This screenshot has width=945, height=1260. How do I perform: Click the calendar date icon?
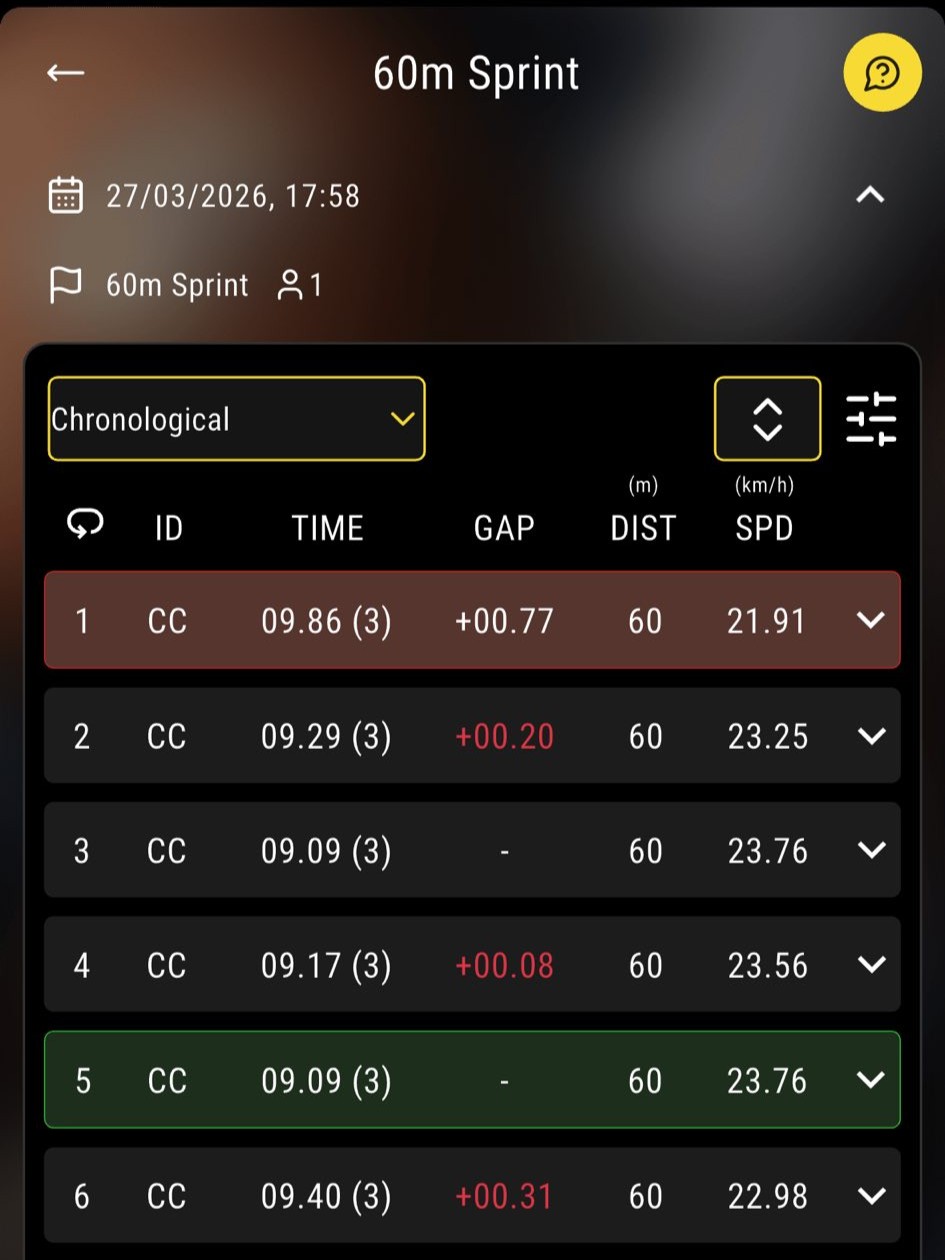[x=66, y=195]
